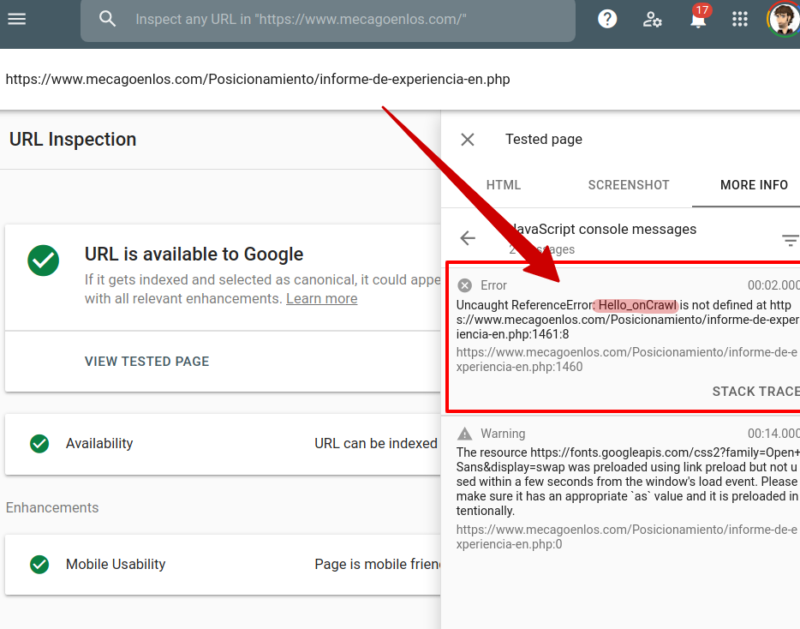
Task: Open the navigation hamburger menu
Action: pos(17,18)
